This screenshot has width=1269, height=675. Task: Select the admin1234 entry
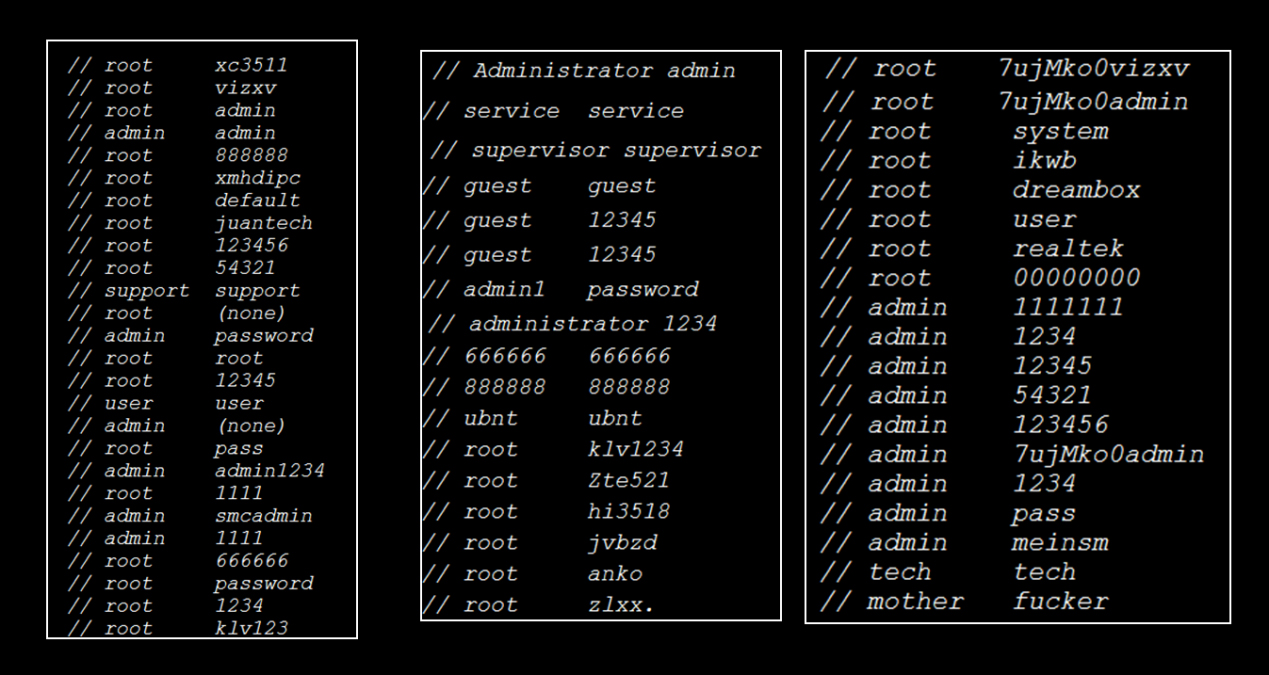(x=269, y=471)
